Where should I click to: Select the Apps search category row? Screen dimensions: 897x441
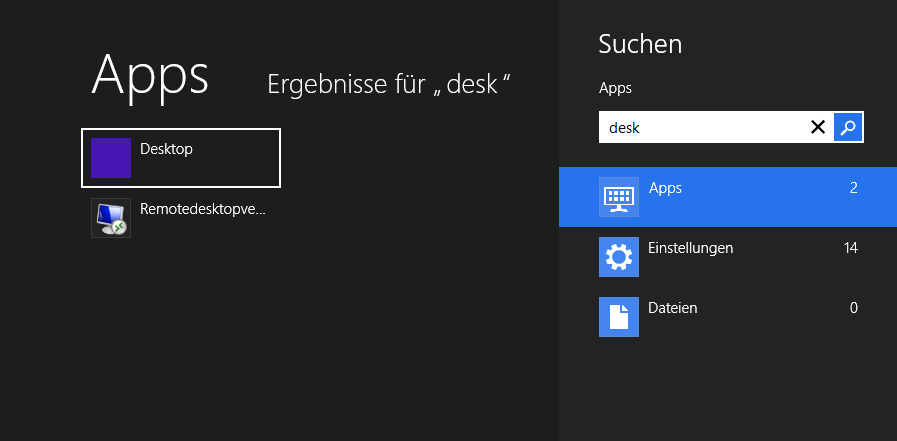point(728,197)
